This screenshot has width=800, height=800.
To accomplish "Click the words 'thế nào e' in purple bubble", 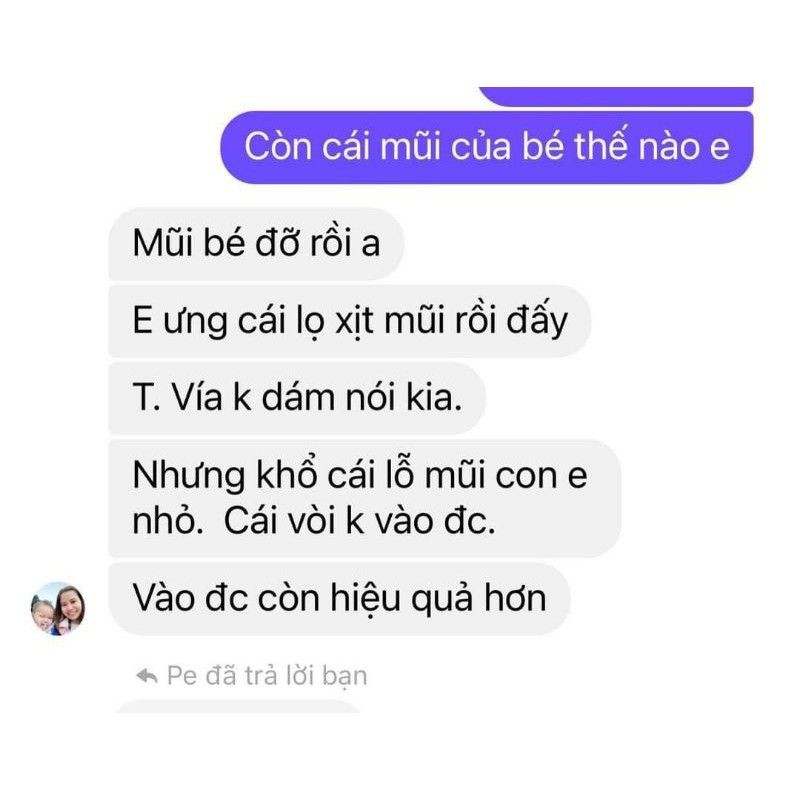I will click(x=652, y=146).
